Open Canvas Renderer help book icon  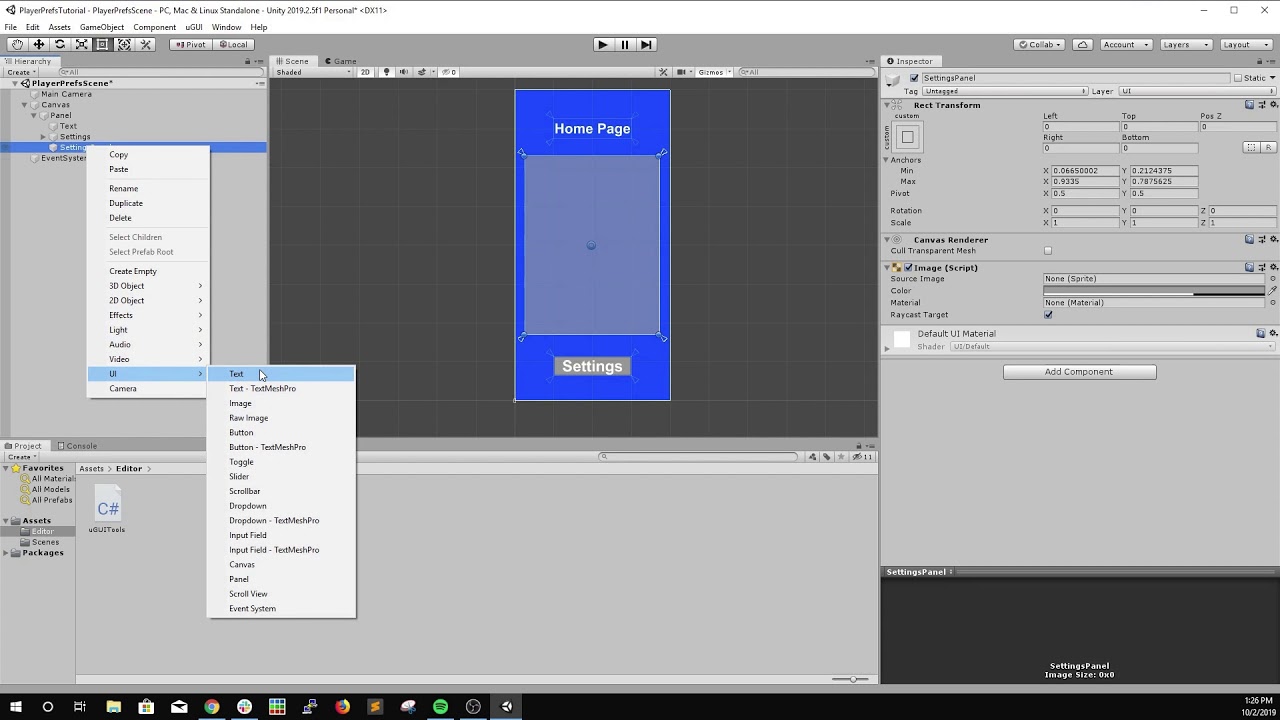click(1249, 239)
